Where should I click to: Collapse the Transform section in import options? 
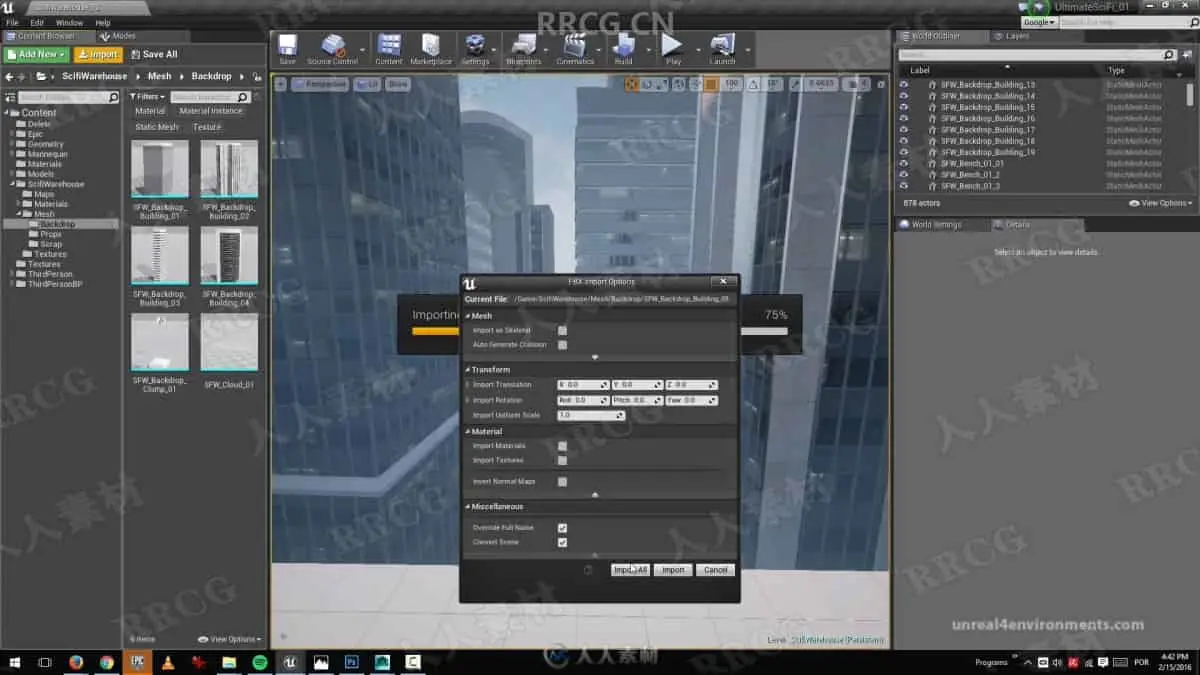(x=467, y=370)
